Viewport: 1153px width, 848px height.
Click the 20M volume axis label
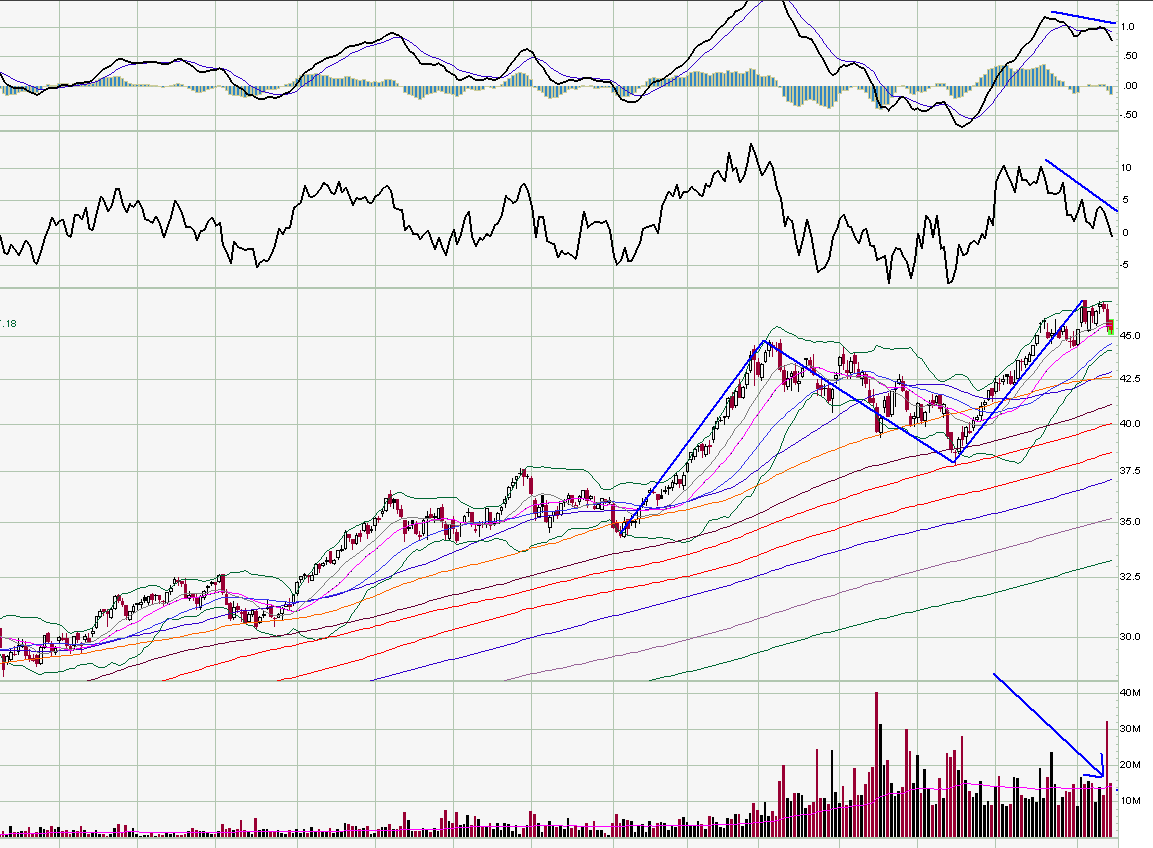(1130, 765)
